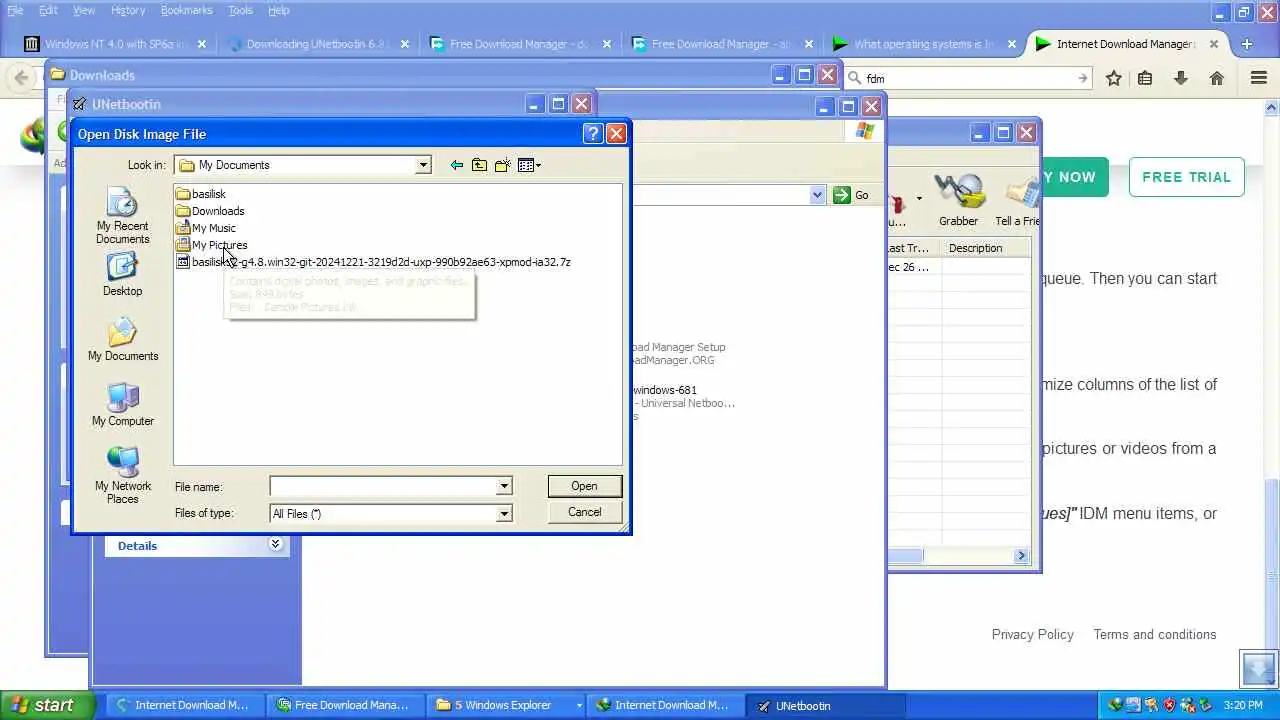
Task: Open the Firefox hamburger menu
Action: 1259,78
